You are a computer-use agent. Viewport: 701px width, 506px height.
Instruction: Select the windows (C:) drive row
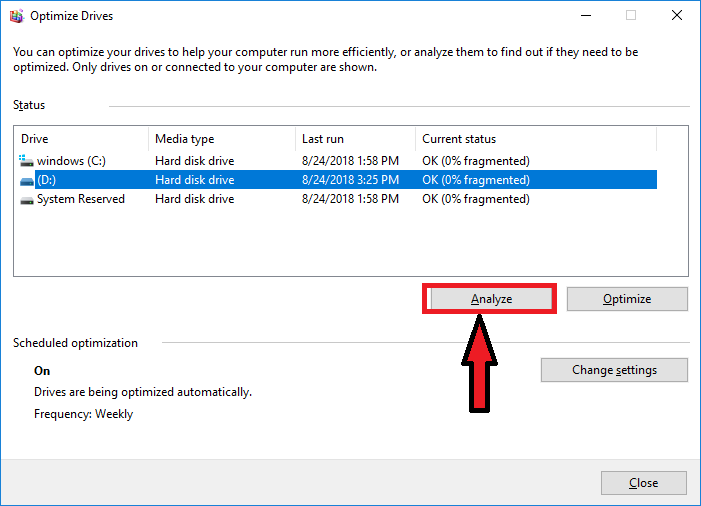click(71, 161)
